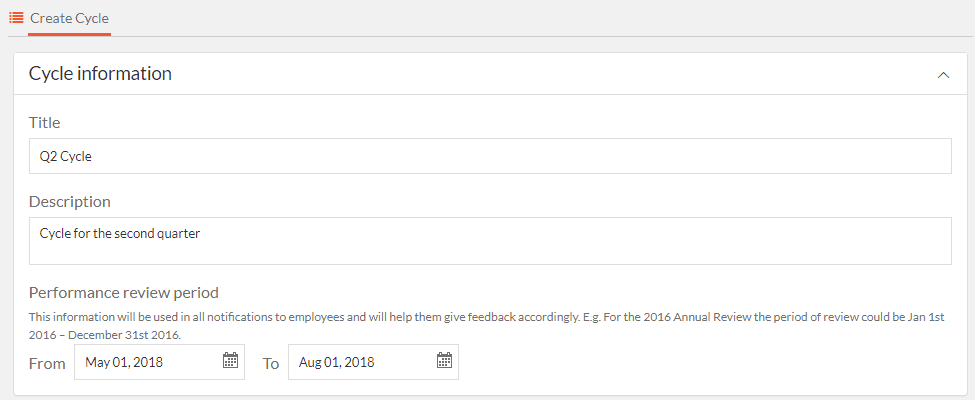Select the Create Cycle tab
The width and height of the screenshot is (975, 400).
click(x=69, y=18)
